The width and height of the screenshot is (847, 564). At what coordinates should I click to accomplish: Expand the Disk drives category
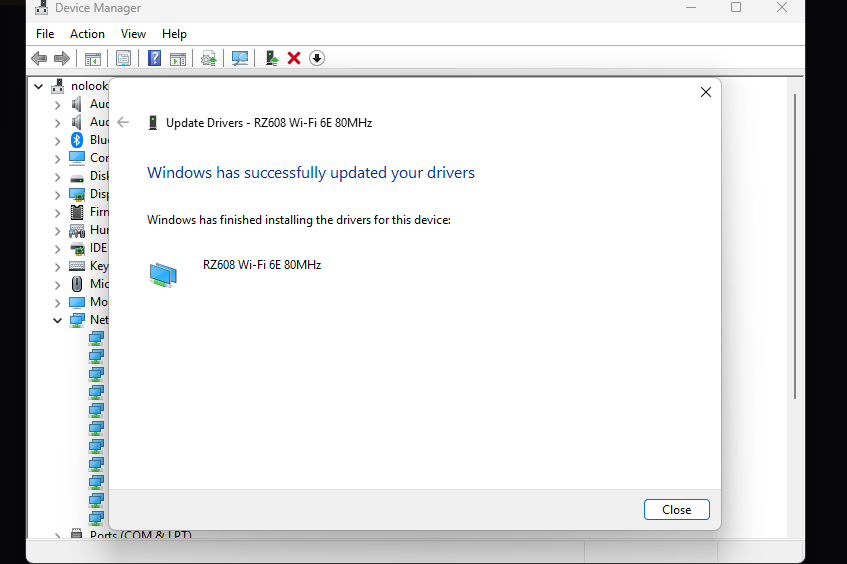point(57,177)
